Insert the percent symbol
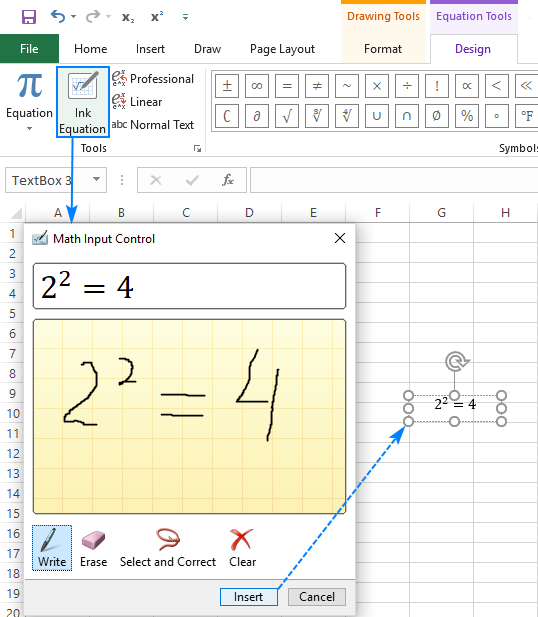538x617 pixels. click(x=467, y=116)
